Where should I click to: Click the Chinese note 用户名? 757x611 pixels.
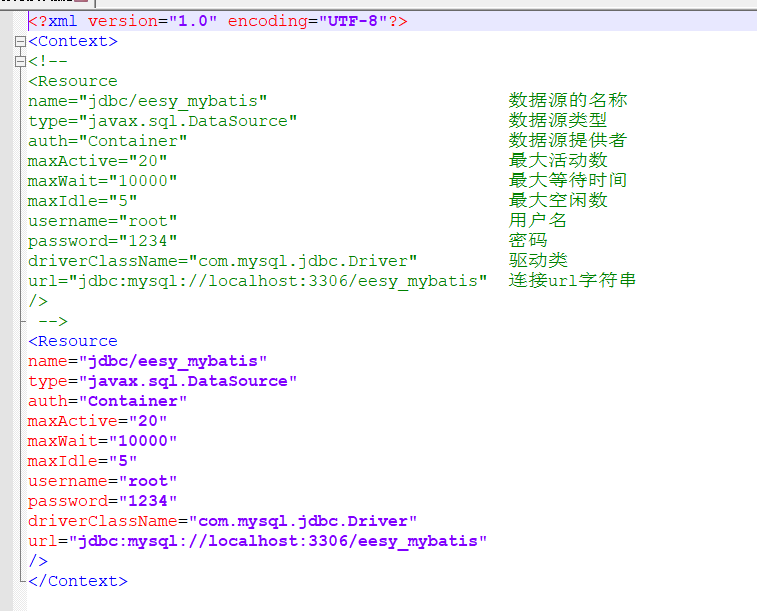(x=538, y=221)
